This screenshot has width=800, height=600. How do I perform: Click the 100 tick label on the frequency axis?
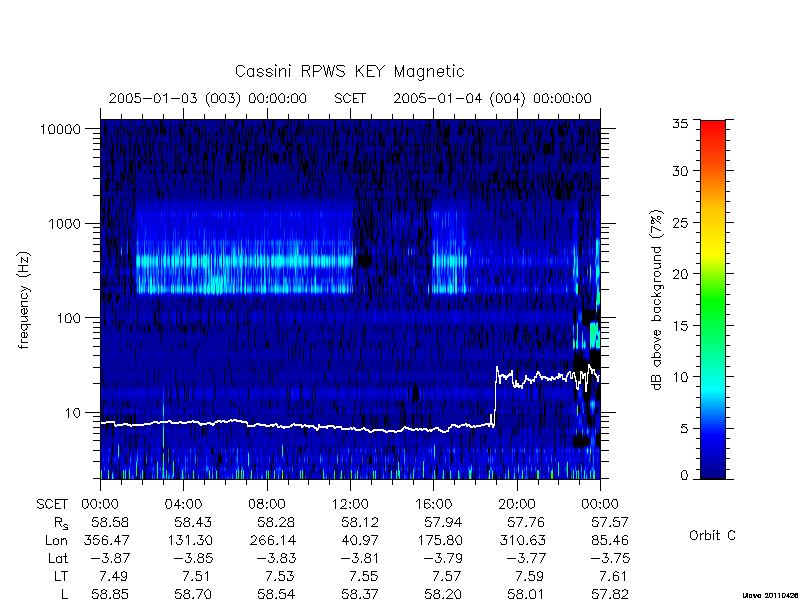tap(69, 318)
